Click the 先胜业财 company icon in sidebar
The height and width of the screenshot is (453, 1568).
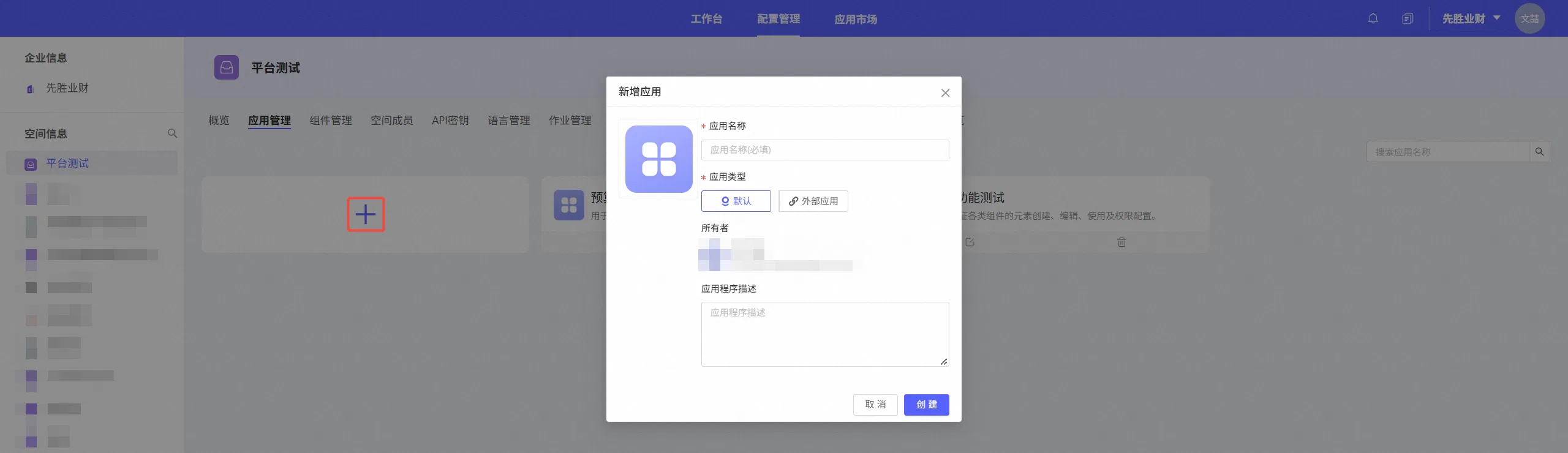[31, 89]
